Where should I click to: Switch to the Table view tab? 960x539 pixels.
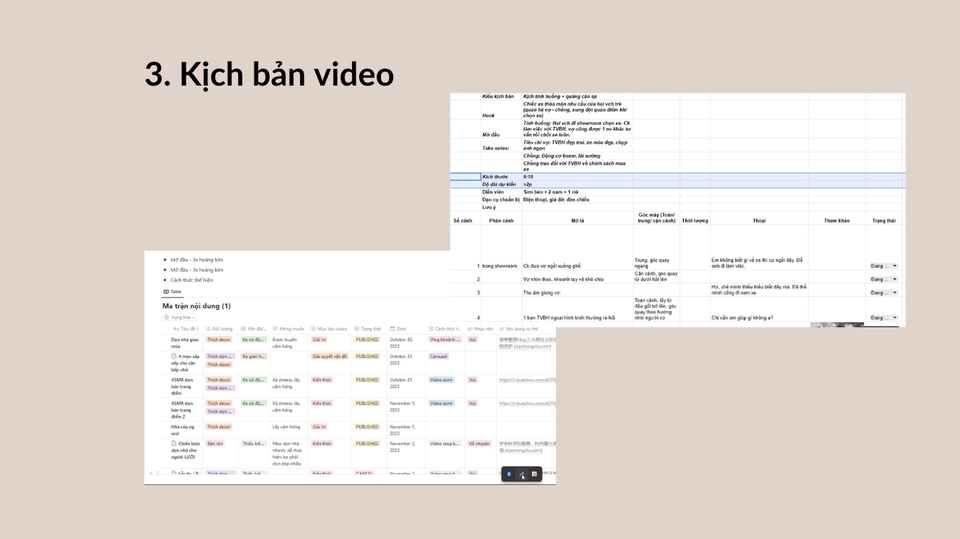point(172,291)
